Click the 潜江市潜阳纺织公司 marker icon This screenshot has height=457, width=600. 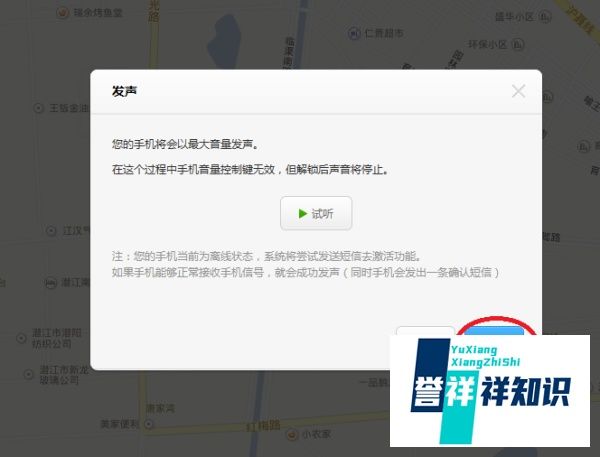point(21,338)
